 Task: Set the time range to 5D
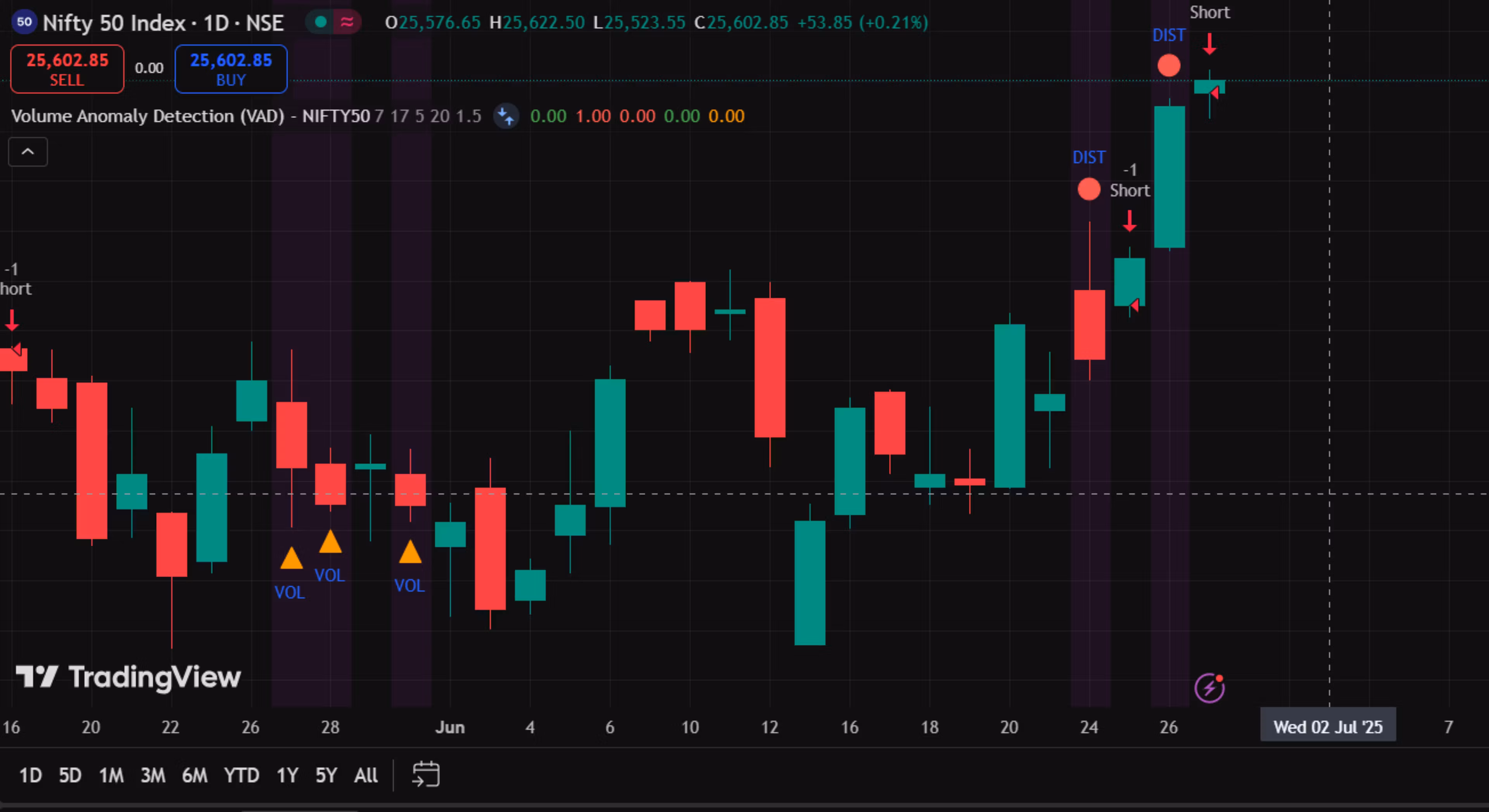click(x=70, y=775)
